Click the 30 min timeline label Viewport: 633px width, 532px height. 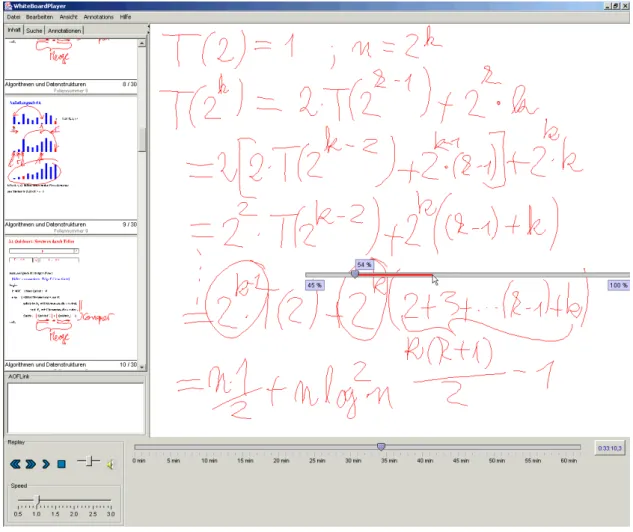(x=353, y=461)
